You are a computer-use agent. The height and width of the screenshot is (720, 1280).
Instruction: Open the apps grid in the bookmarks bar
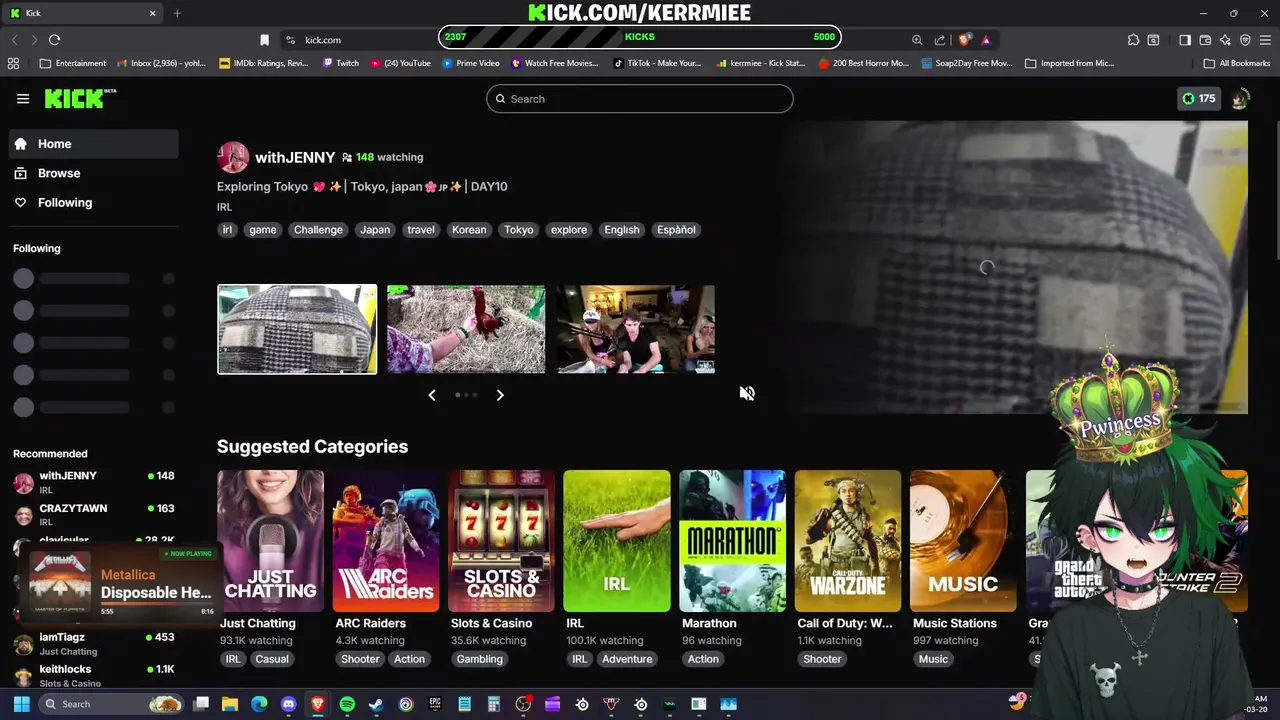(13, 63)
